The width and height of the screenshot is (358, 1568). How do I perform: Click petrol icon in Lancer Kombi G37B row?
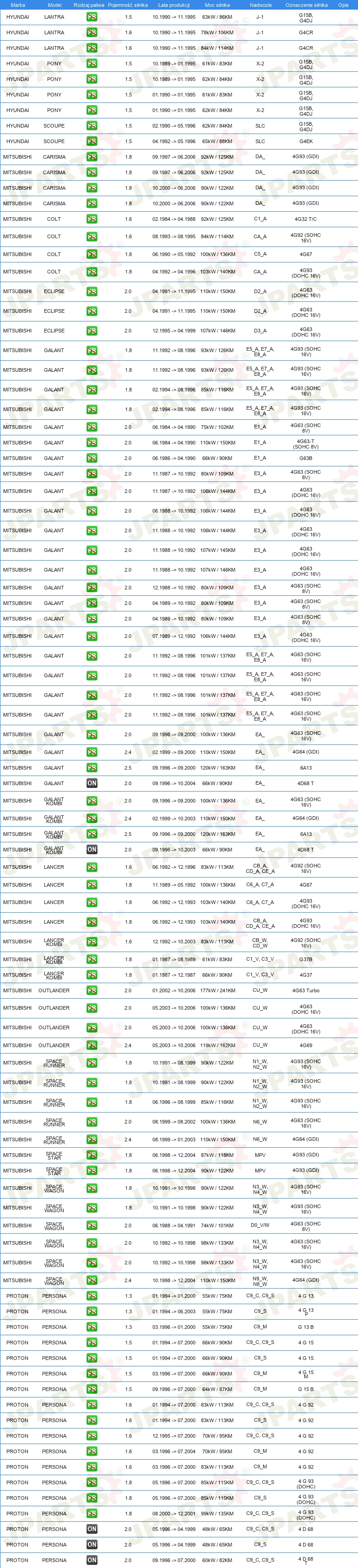pyautogui.click(x=92, y=959)
